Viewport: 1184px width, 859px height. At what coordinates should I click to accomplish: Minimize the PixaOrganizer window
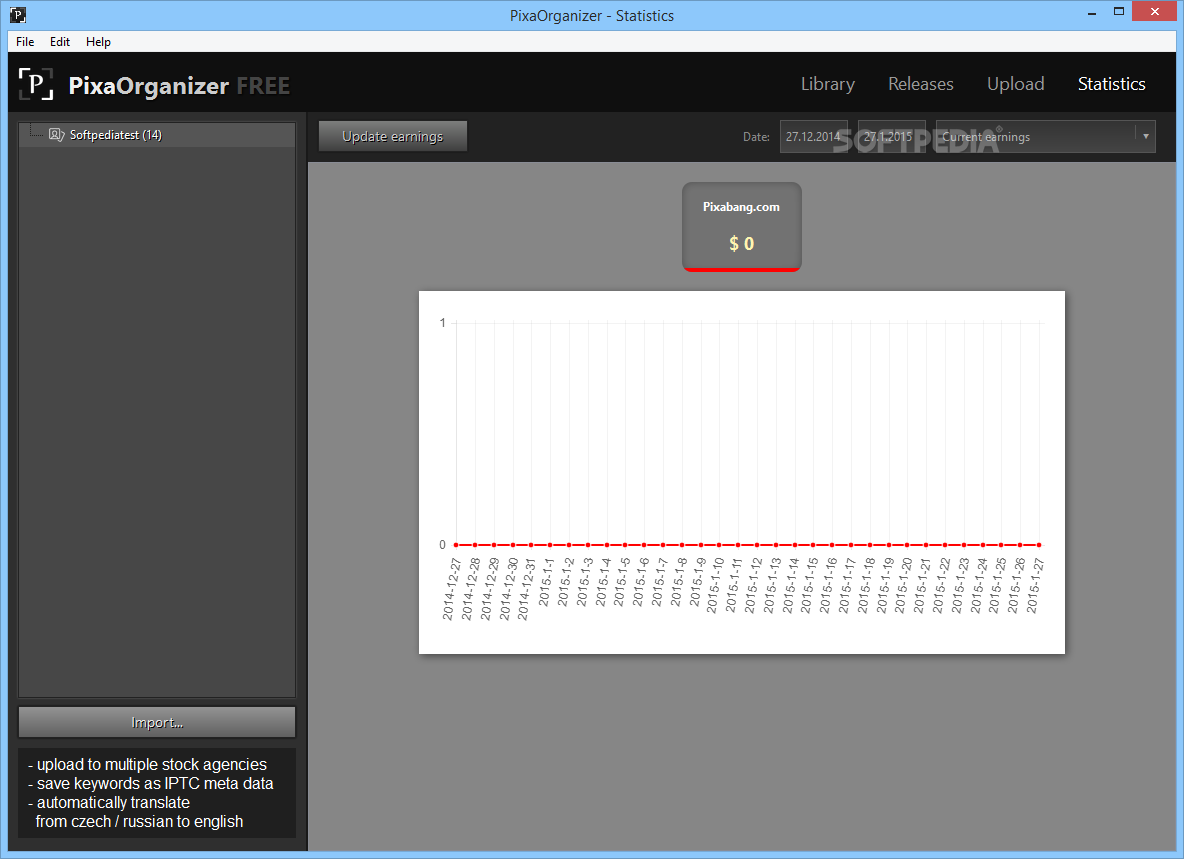1092,12
